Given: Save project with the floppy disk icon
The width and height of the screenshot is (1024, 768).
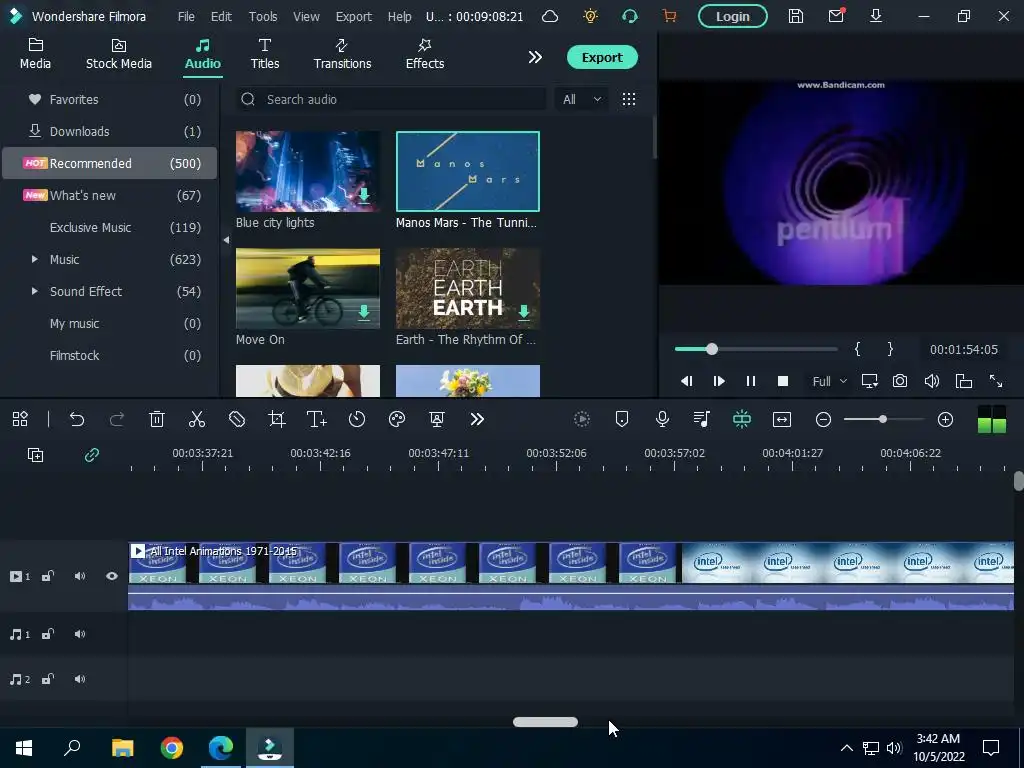Looking at the screenshot, I should [795, 16].
